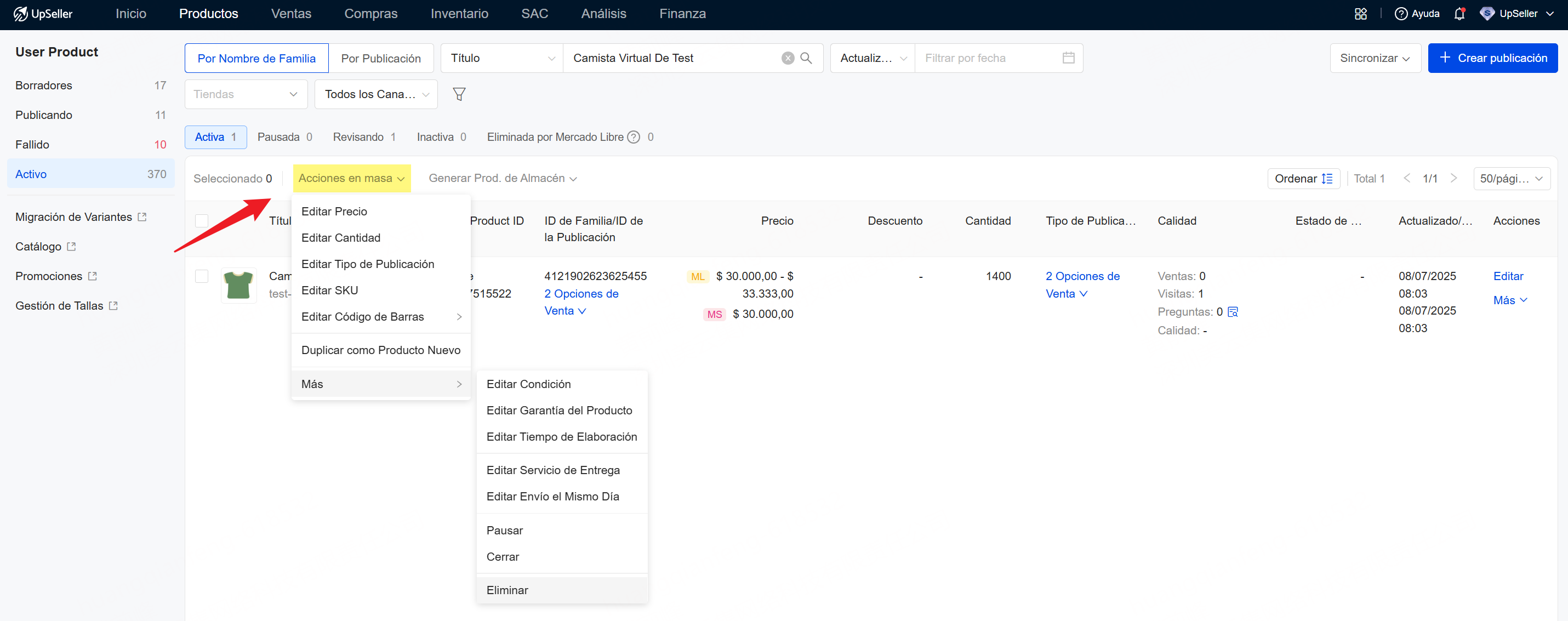Expand Generar Prod. de Almacén dropdown
The width and height of the screenshot is (1568, 621).
503,178
